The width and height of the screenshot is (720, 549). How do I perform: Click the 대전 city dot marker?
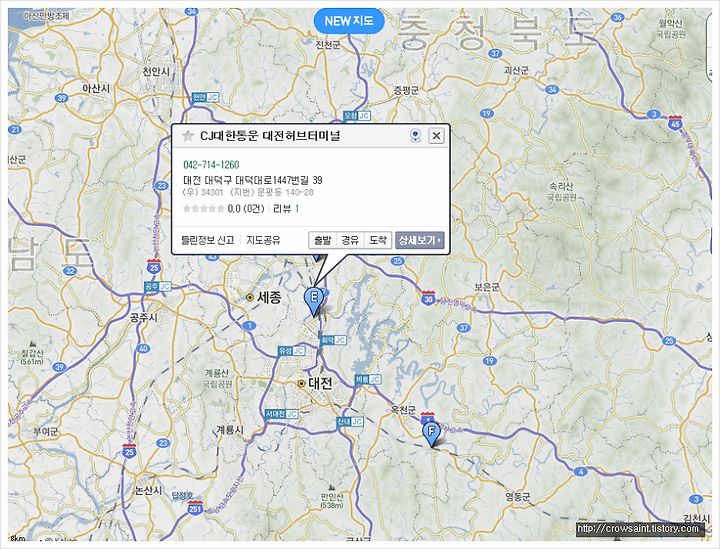[301, 383]
